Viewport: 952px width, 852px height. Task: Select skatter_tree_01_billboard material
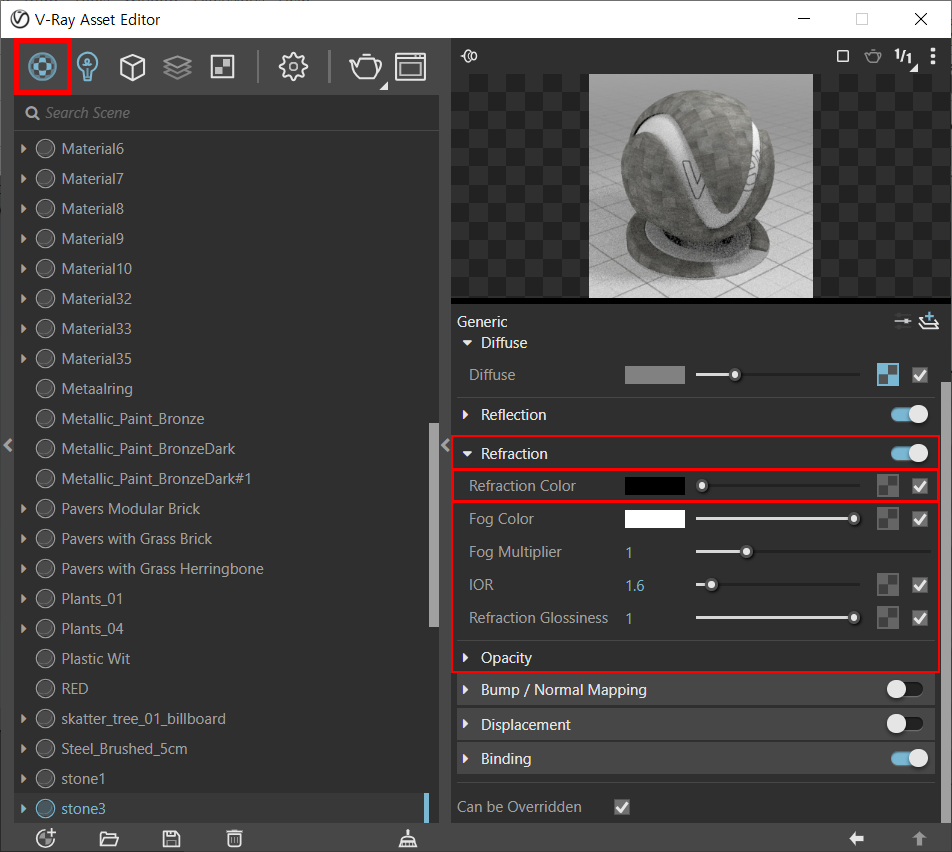143,719
